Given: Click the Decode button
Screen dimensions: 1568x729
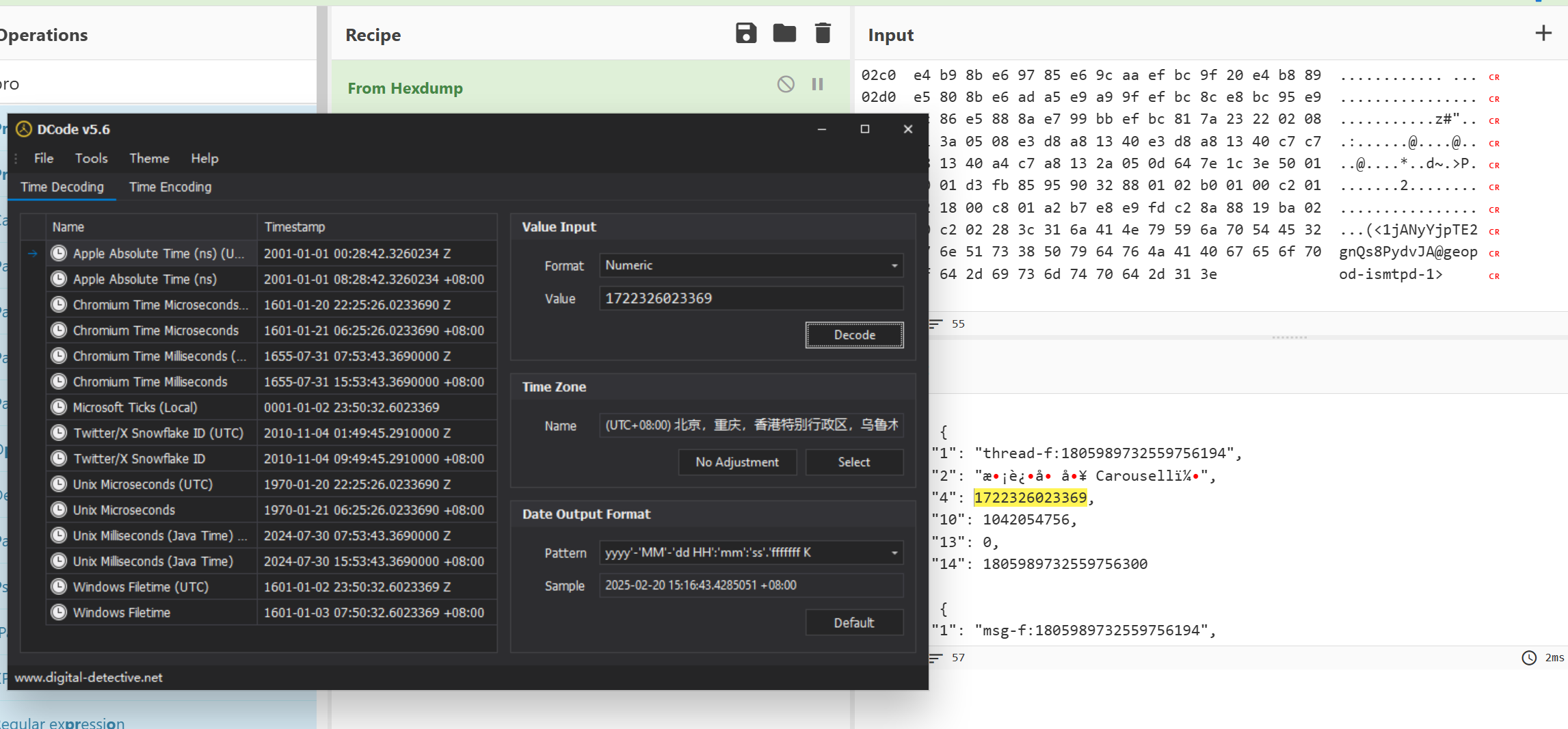Looking at the screenshot, I should tap(854, 335).
